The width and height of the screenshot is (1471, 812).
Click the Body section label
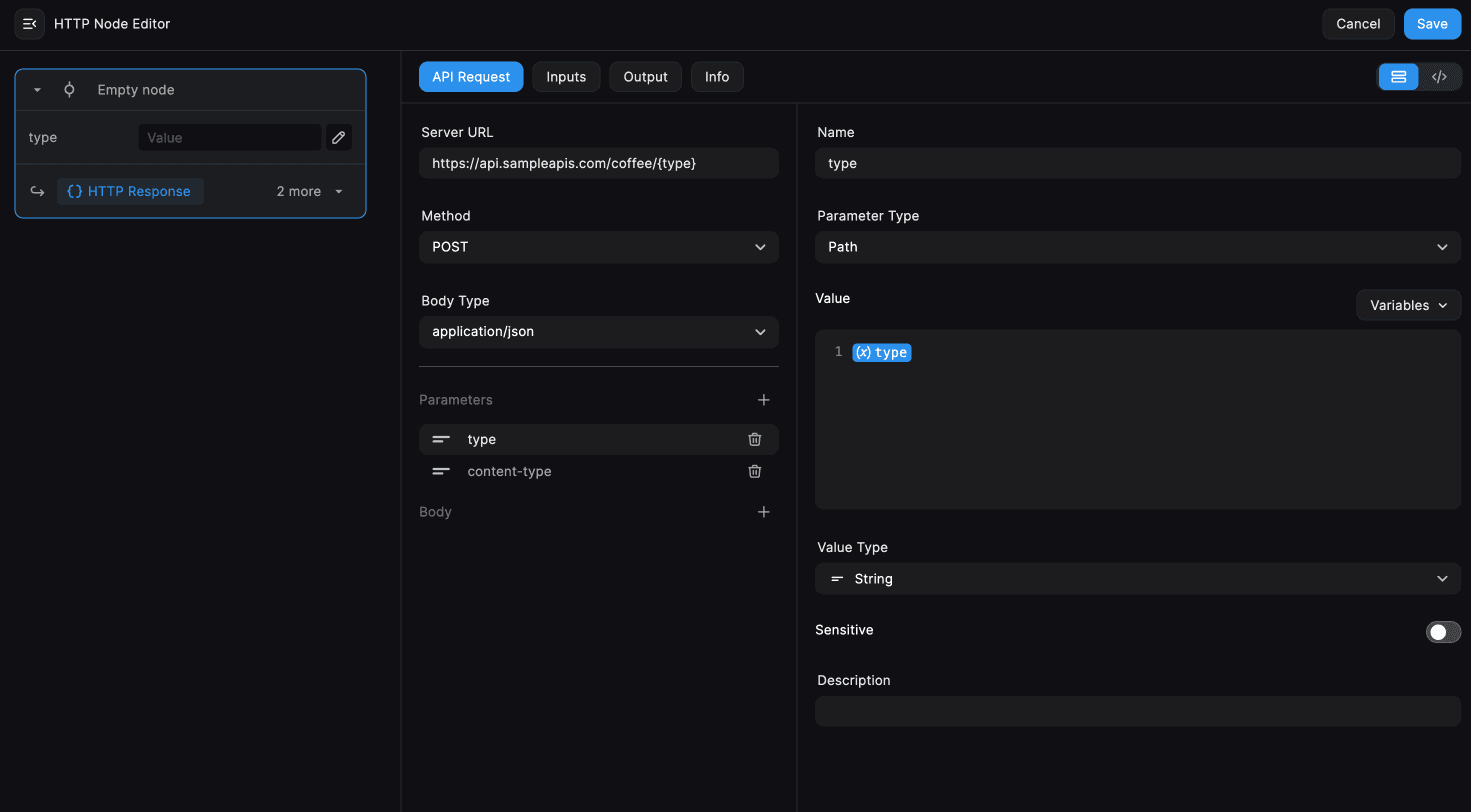point(436,512)
